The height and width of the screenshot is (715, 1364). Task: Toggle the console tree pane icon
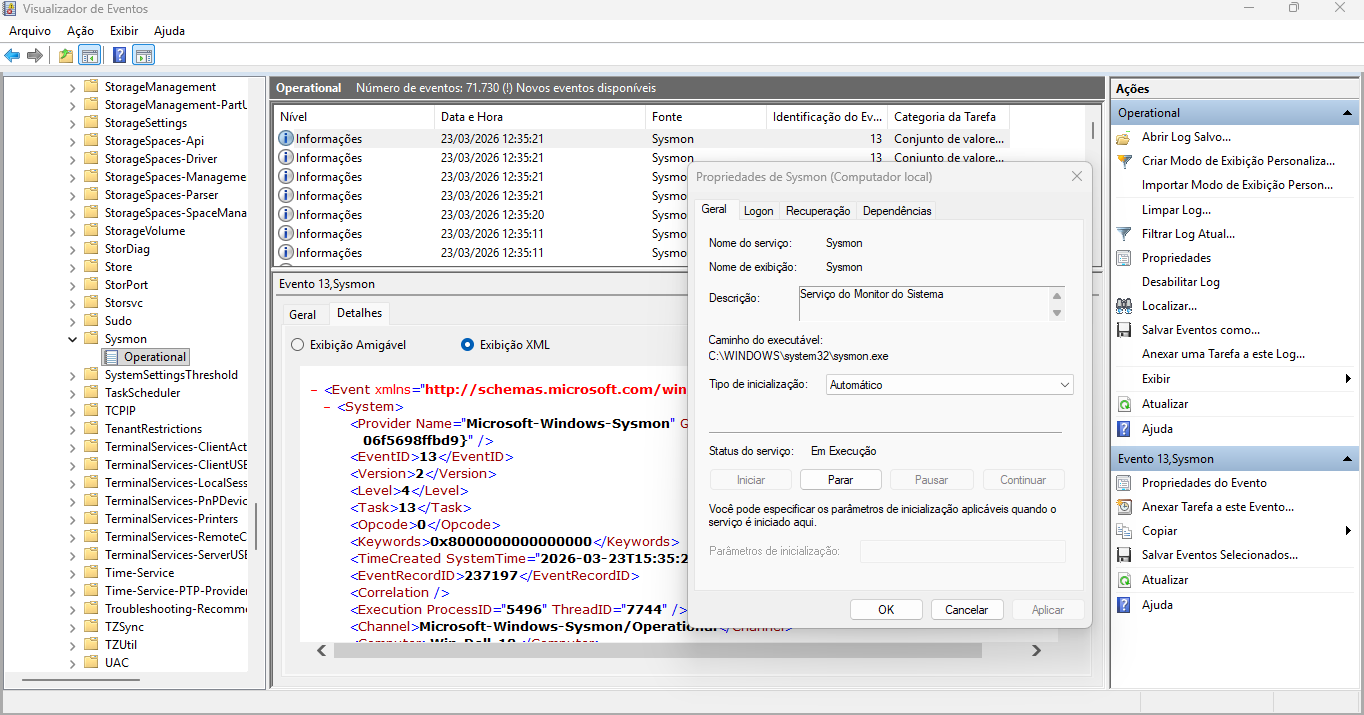click(90, 55)
